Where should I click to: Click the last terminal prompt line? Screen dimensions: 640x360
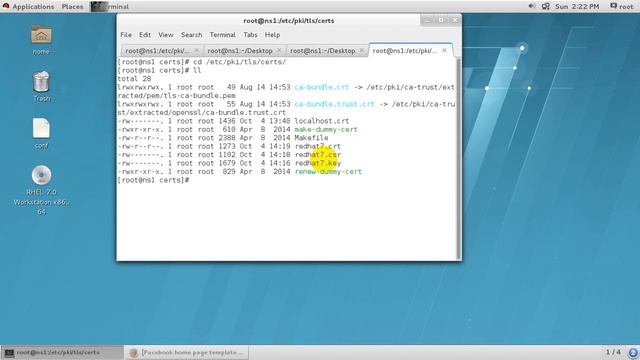pos(153,180)
